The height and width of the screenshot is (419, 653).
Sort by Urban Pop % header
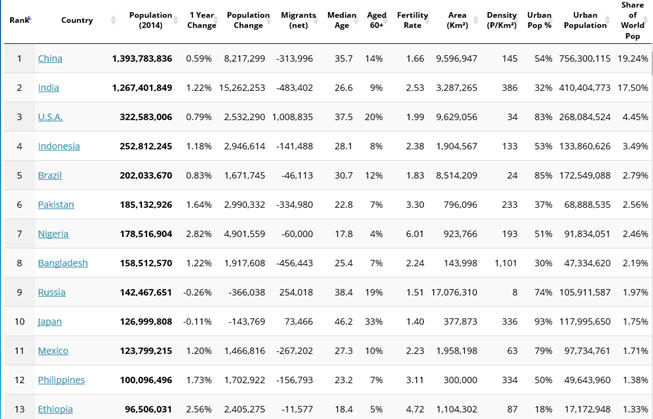click(x=539, y=20)
